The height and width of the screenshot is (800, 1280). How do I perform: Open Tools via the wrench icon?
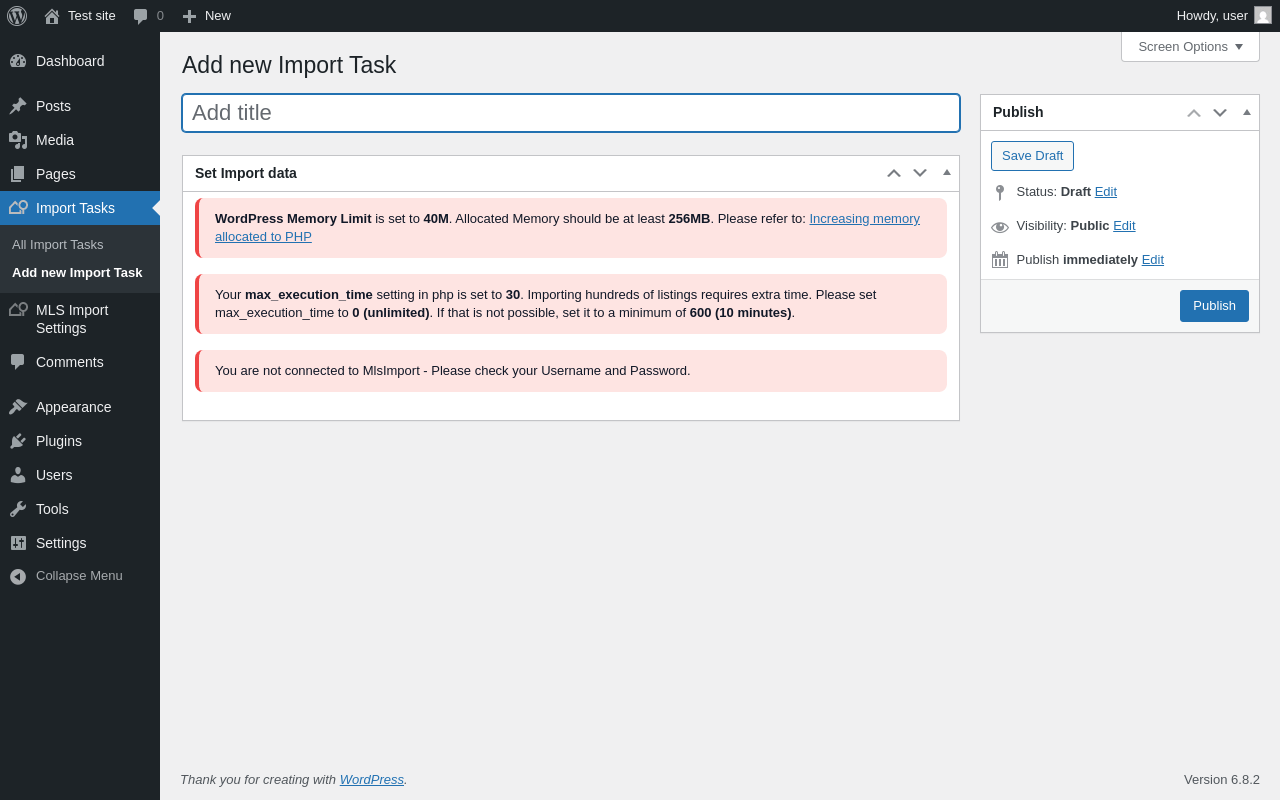coord(18,509)
